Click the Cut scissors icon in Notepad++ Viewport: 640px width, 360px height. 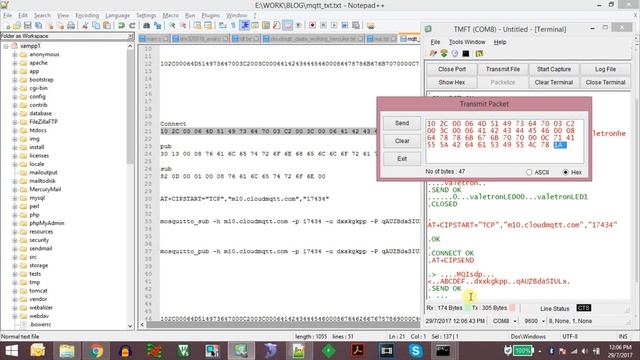tap(85, 25)
